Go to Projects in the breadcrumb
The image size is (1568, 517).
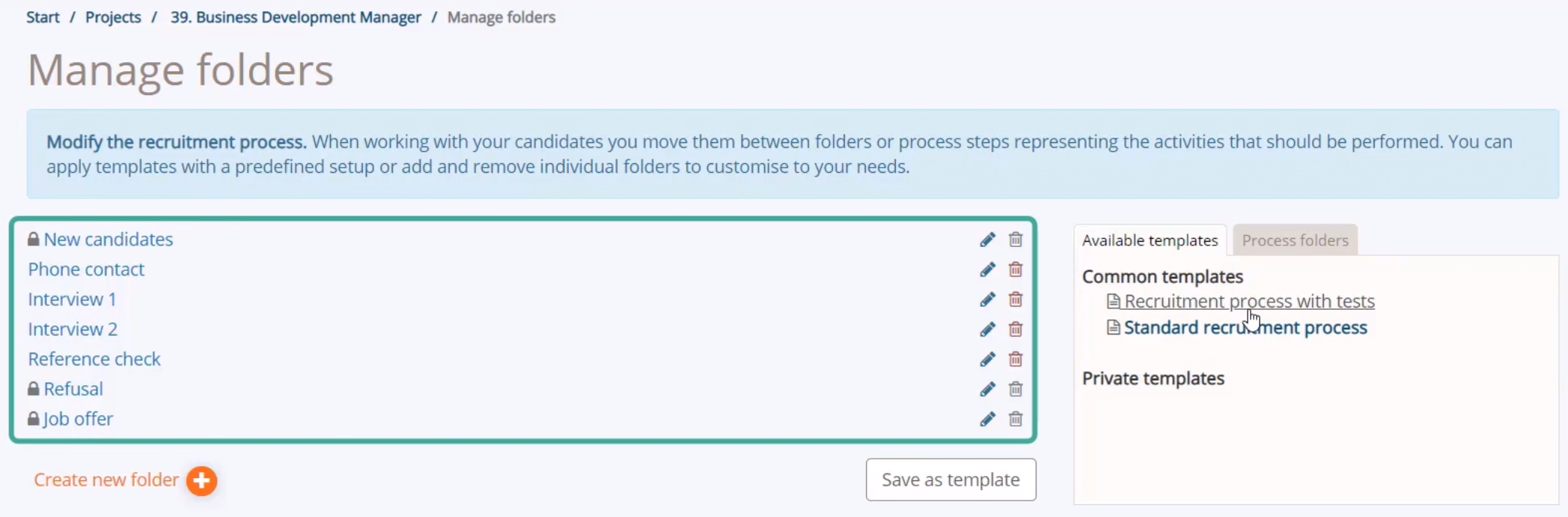tap(113, 17)
